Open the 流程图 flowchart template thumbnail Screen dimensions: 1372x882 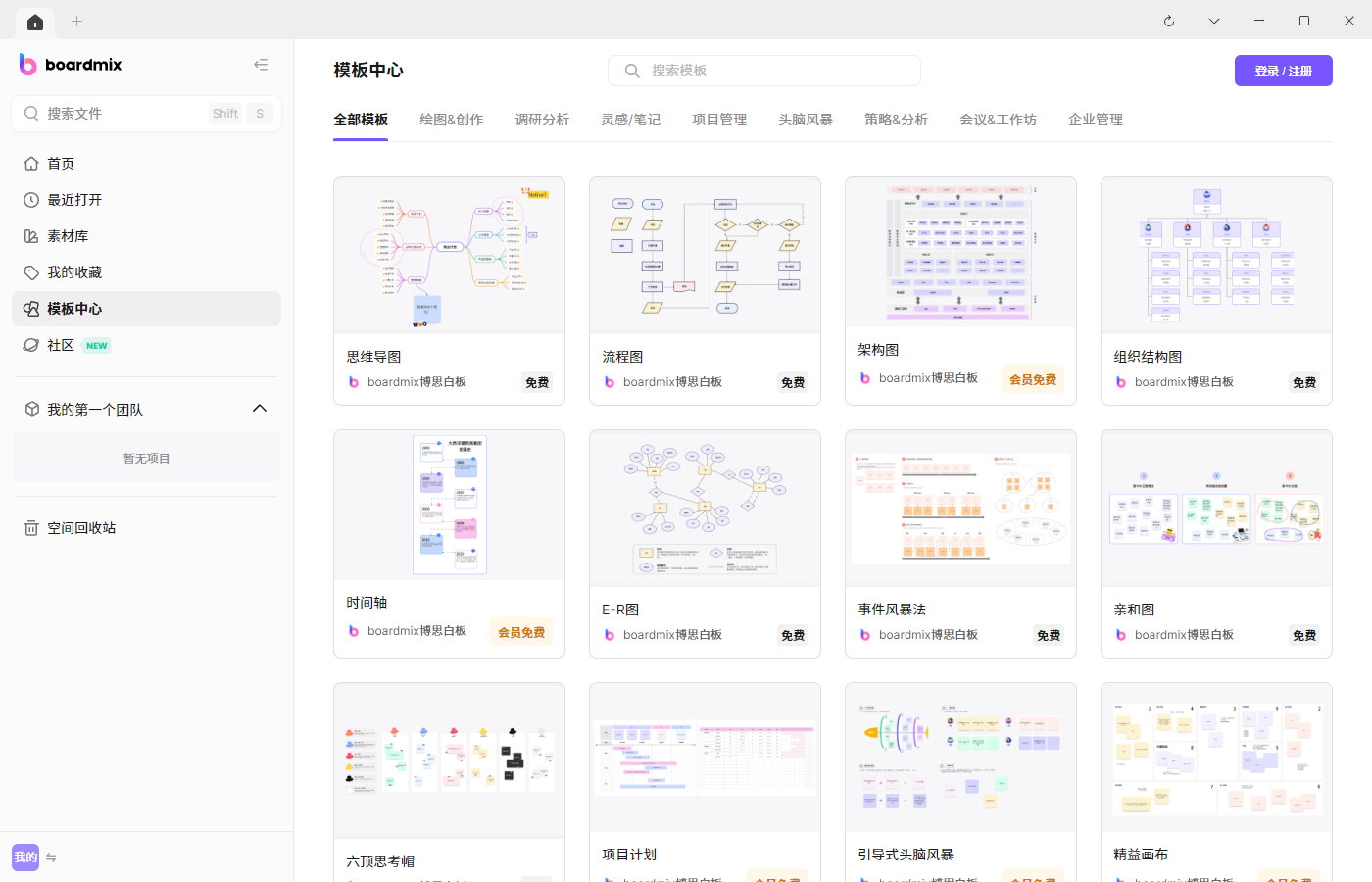pyautogui.click(x=705, y=254)
